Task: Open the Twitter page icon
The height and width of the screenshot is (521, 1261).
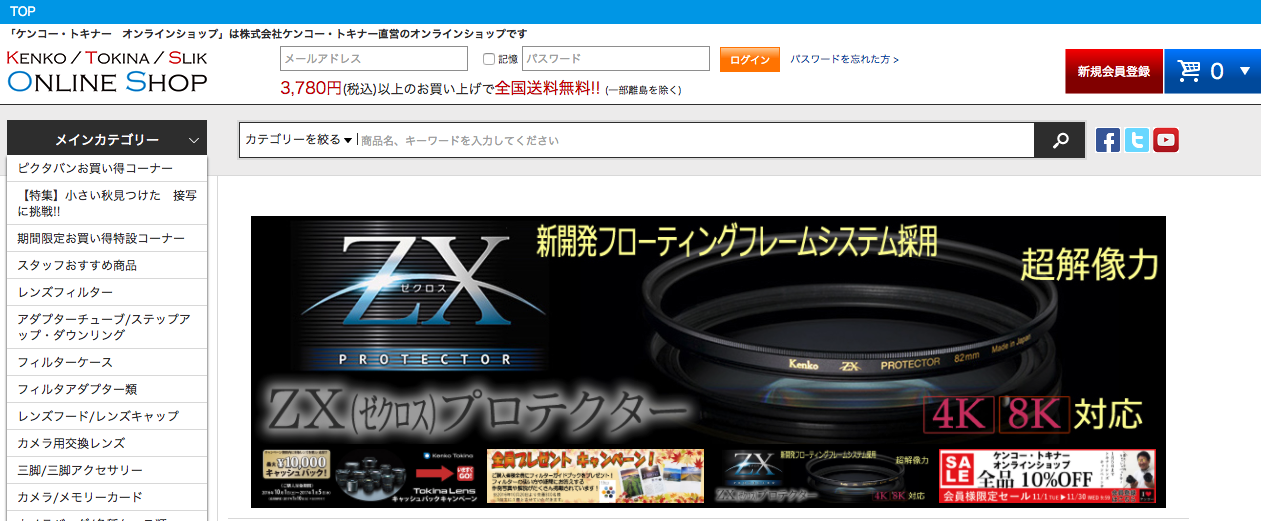Action: [1137, 140]
